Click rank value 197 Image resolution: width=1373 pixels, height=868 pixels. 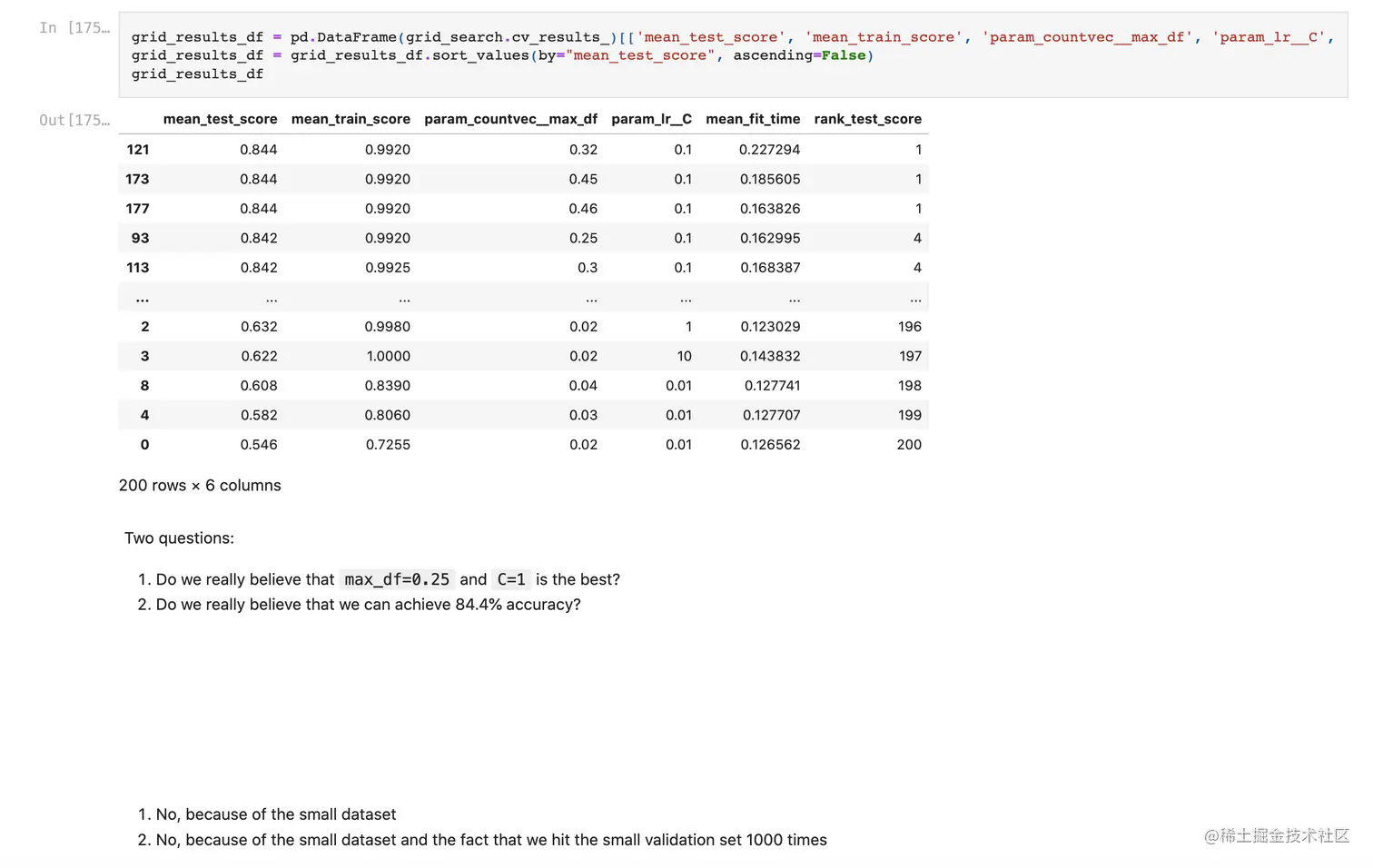pos(910,356)
